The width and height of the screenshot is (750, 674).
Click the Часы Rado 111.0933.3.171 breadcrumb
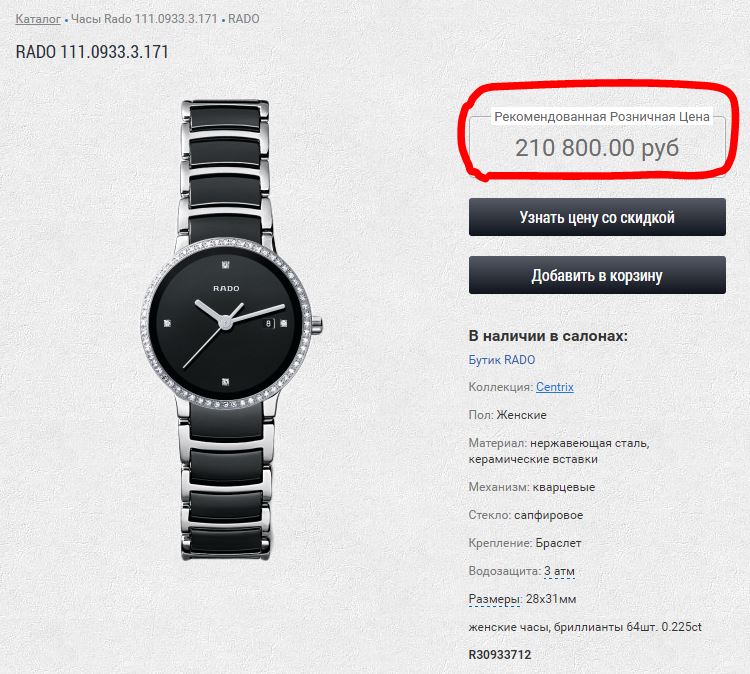[x=144, y=19]
